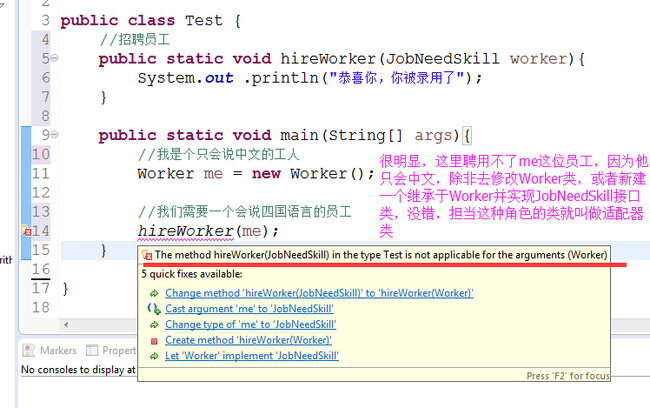650x408 pixels.
Task: Click the comment on line 10 about Chinese-speaking worker
Action: click(218, 154)
